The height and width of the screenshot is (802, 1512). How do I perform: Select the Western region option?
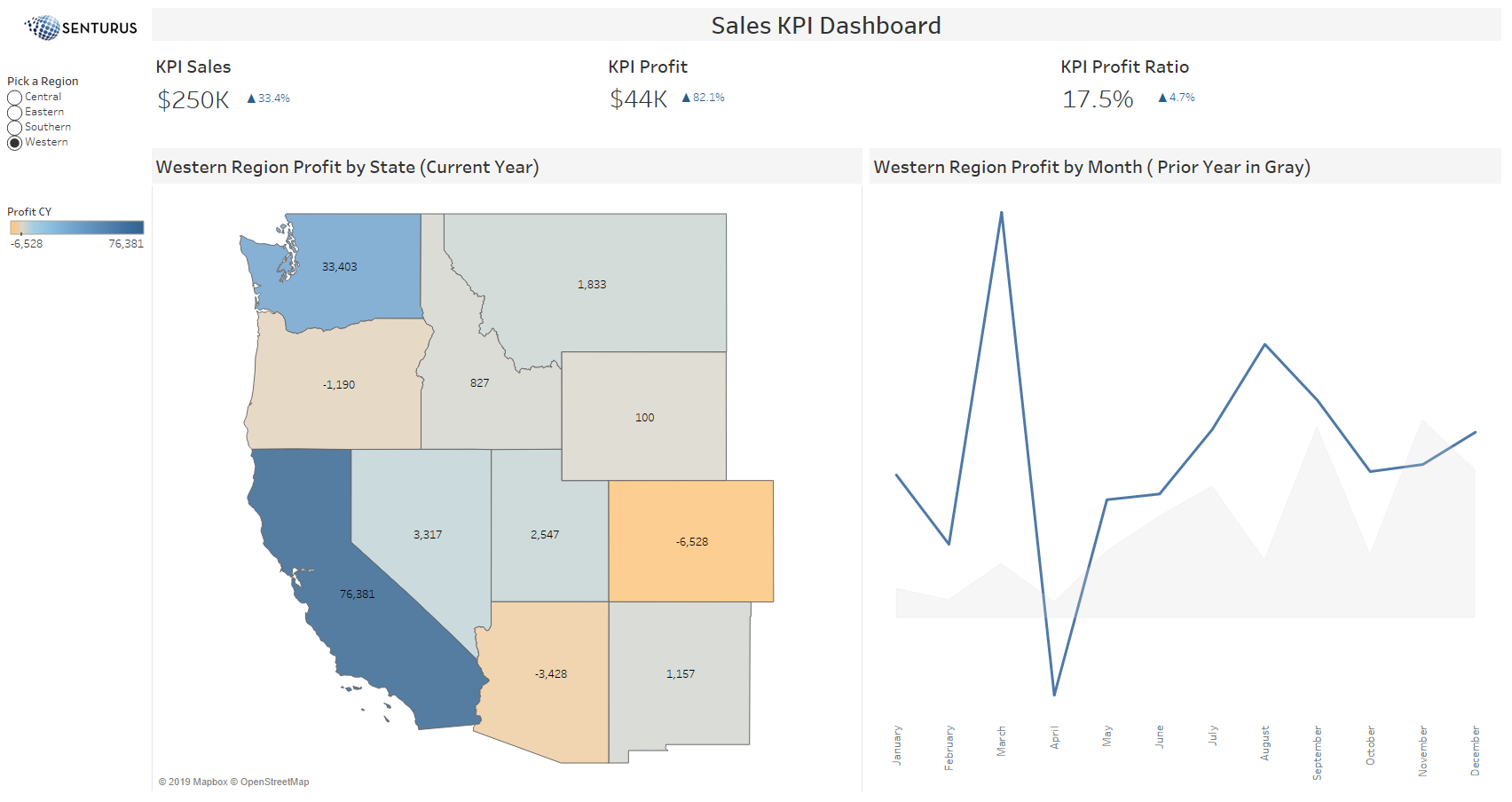(x=15, y=142)
